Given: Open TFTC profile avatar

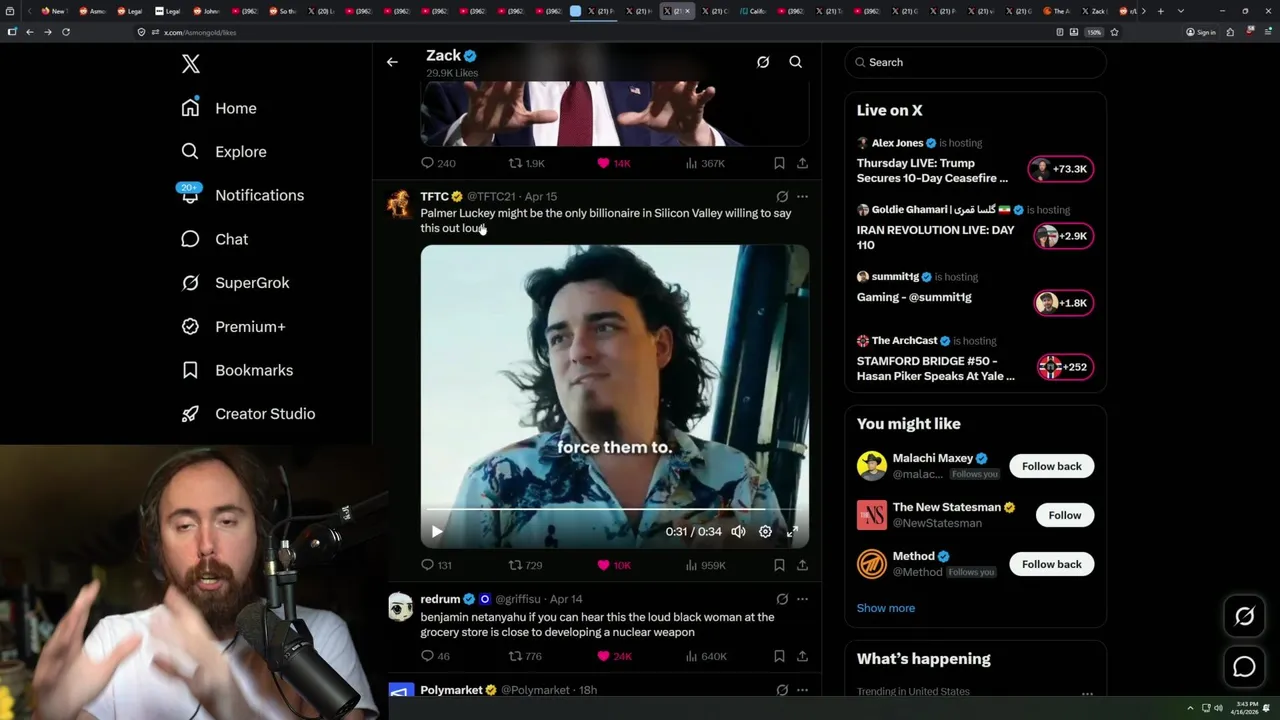Looking at the screenshot, I should 400,203.
